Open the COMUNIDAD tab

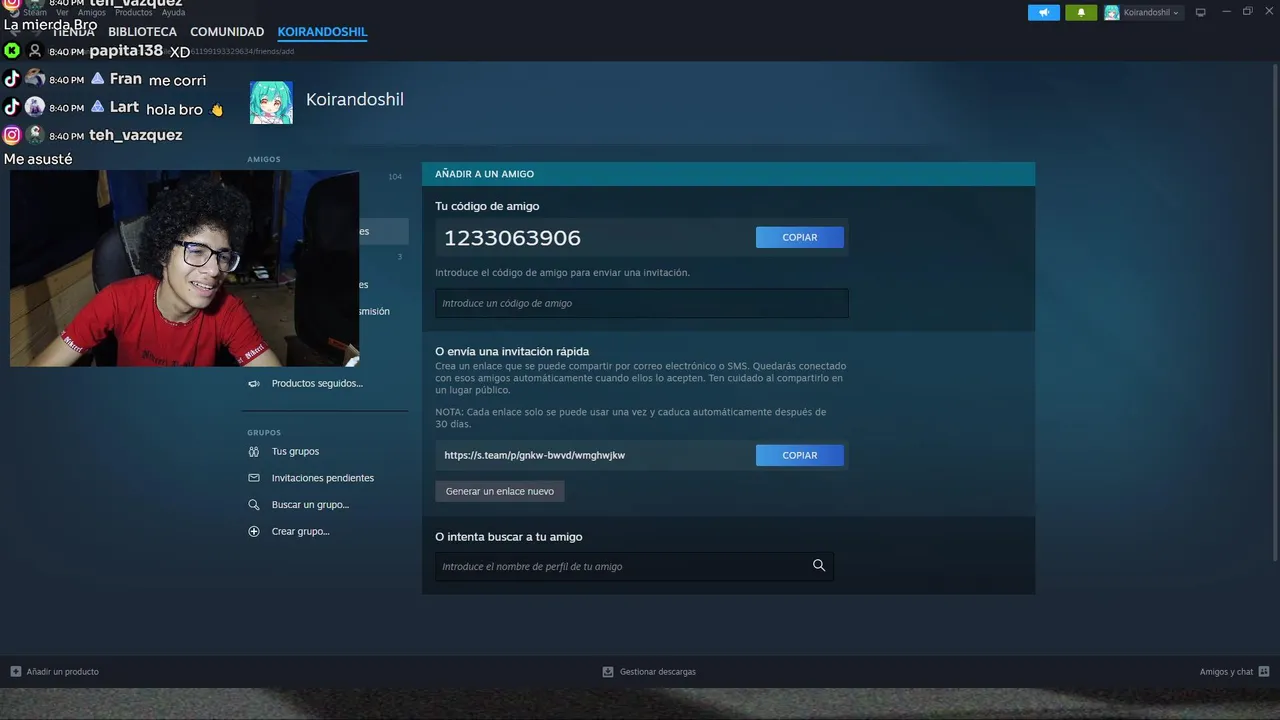[x=227, y=32]
